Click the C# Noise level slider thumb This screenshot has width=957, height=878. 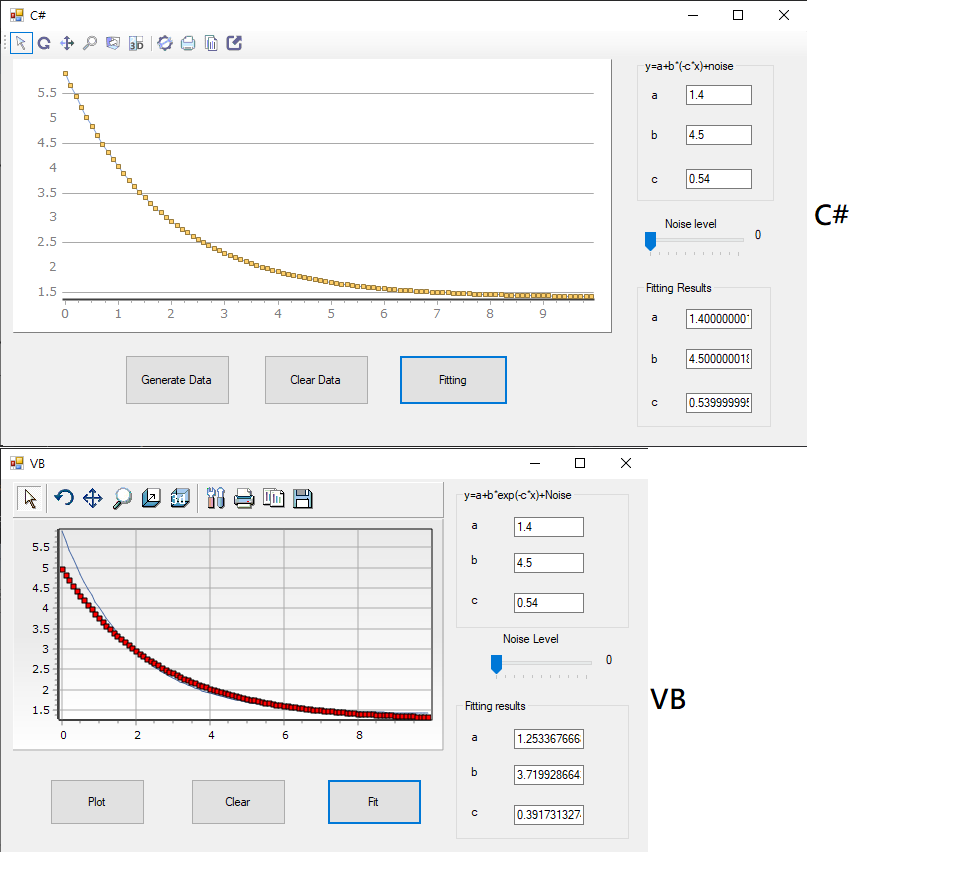pos(650,241)
